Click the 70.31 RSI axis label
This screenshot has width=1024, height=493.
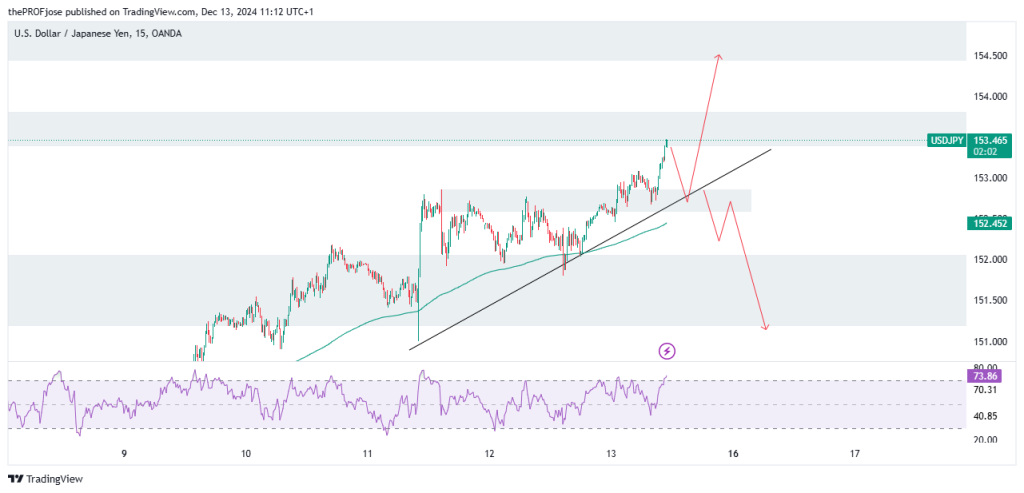(985, 390)
